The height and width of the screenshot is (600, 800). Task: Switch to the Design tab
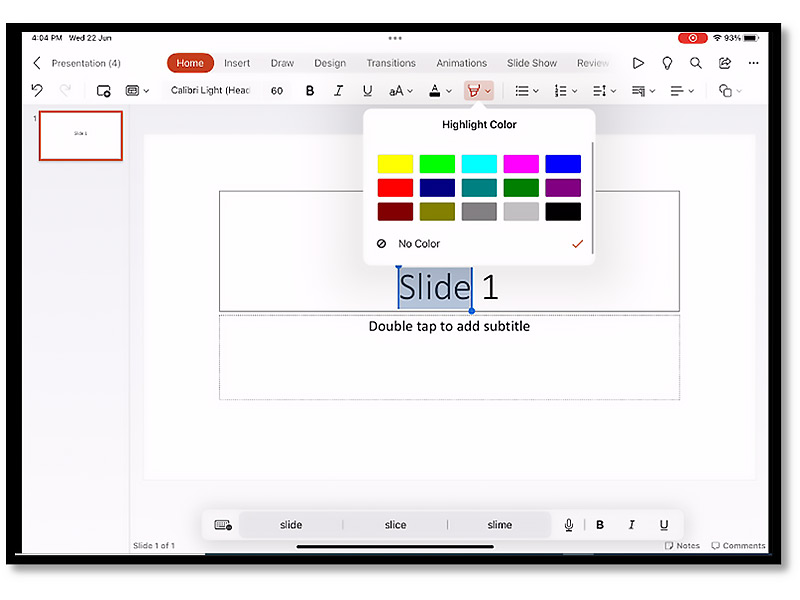point(330,63)
